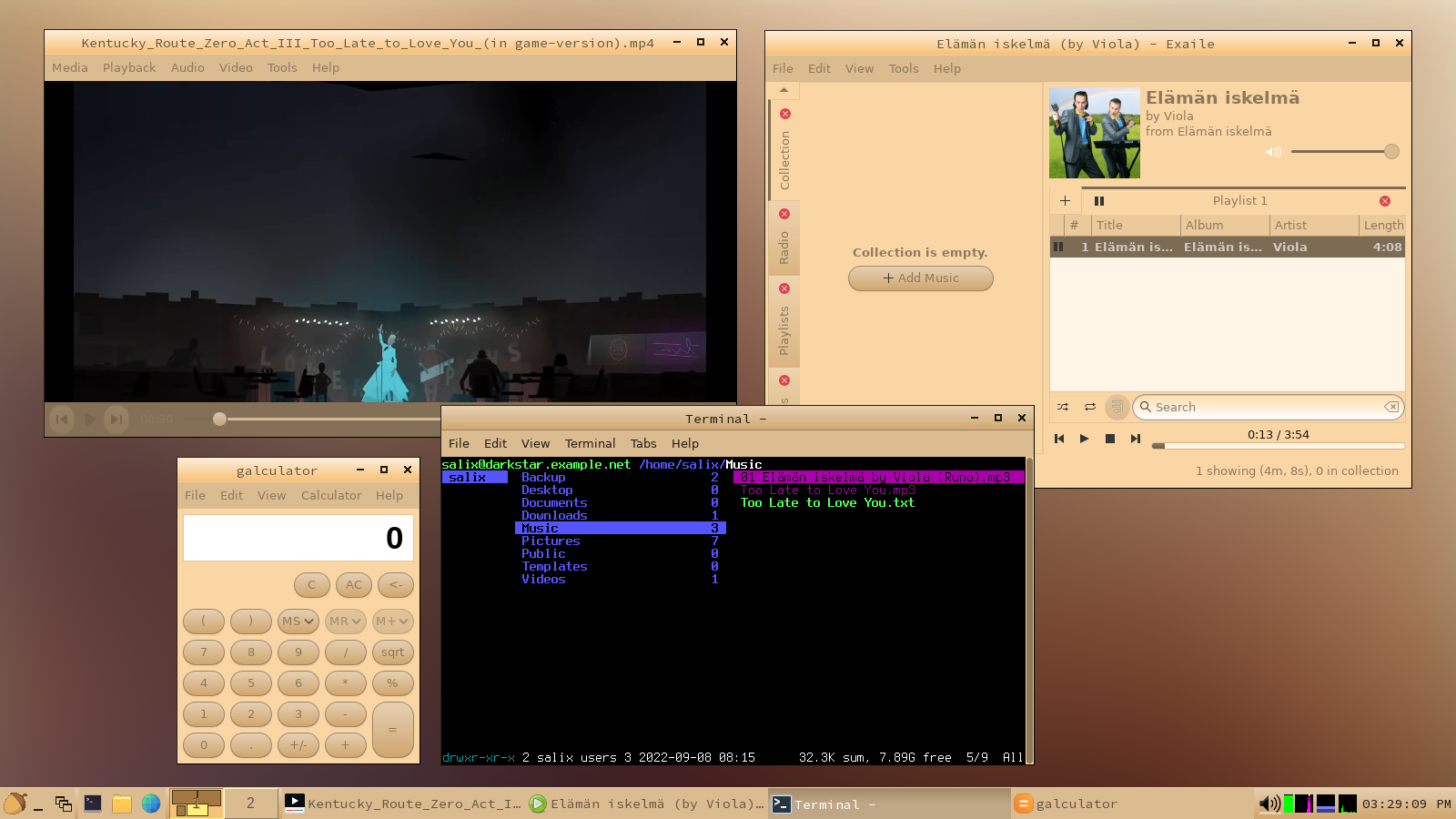Screen dimensions: 1456x819
Task: Sort playlist by the Album column header
Action: [x=1224, y=225]
